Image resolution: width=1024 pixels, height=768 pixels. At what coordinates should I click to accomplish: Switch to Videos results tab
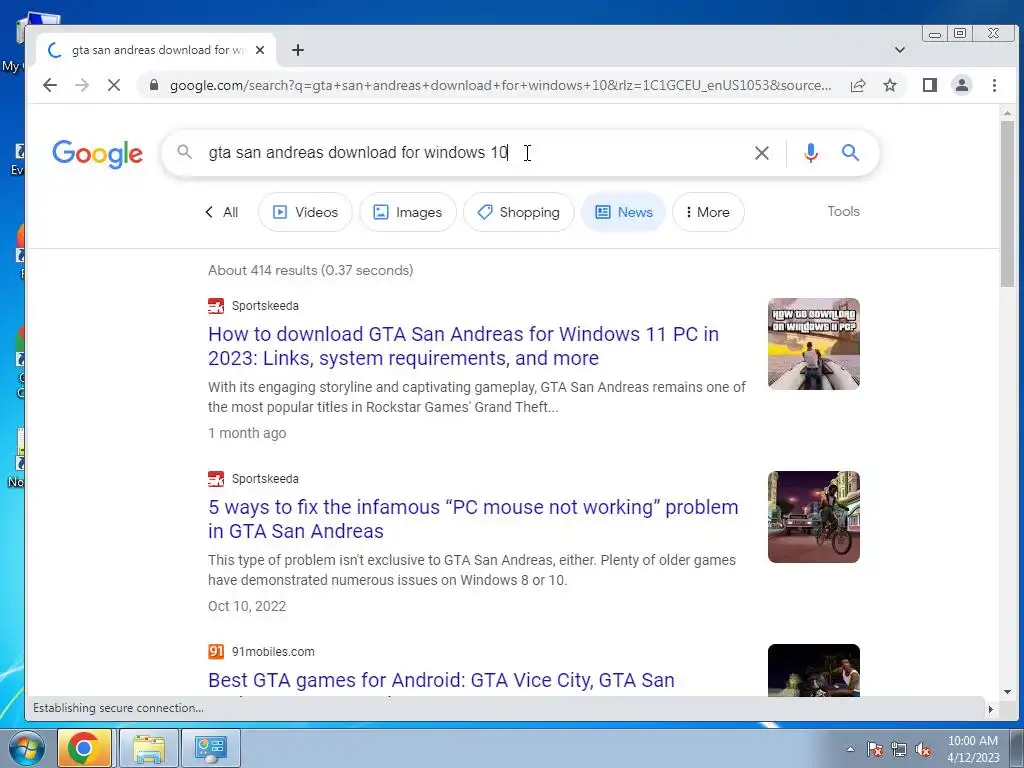[305, 212]
